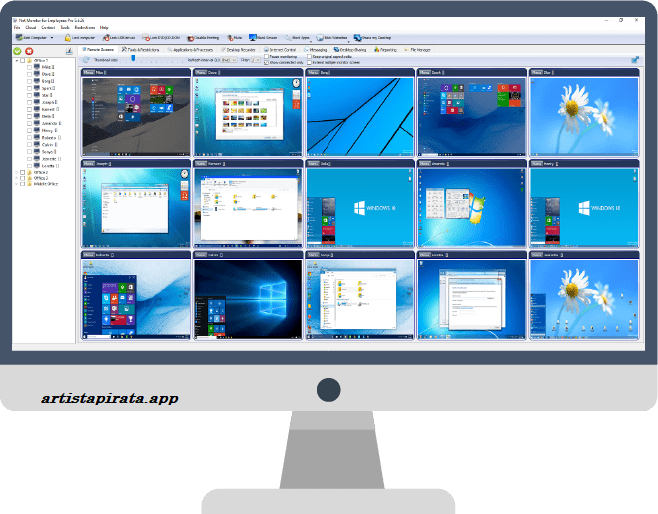Click the Blank Screen monitor icon
Viewport: 658px width, 514px height.
pos(252,37)
